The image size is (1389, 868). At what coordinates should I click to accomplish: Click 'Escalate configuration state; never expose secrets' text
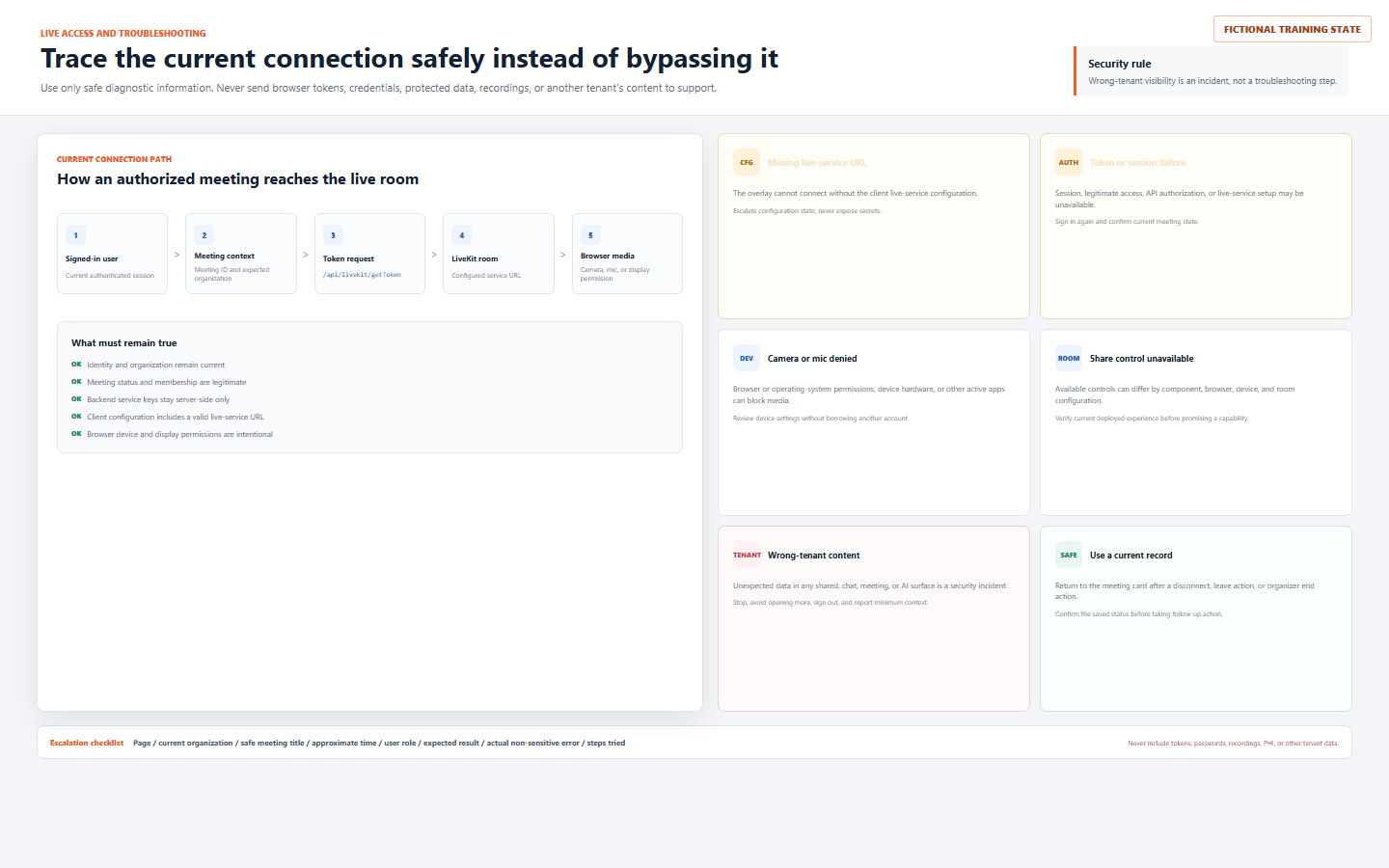(807, 211)
